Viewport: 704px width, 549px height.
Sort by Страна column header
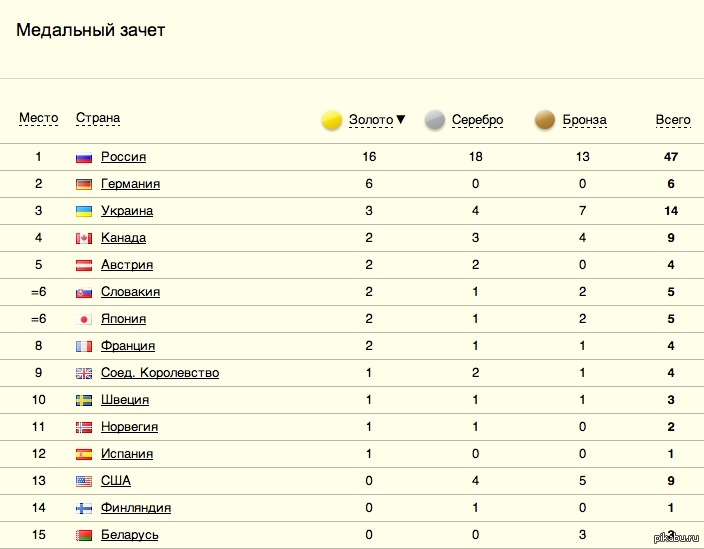98,118
